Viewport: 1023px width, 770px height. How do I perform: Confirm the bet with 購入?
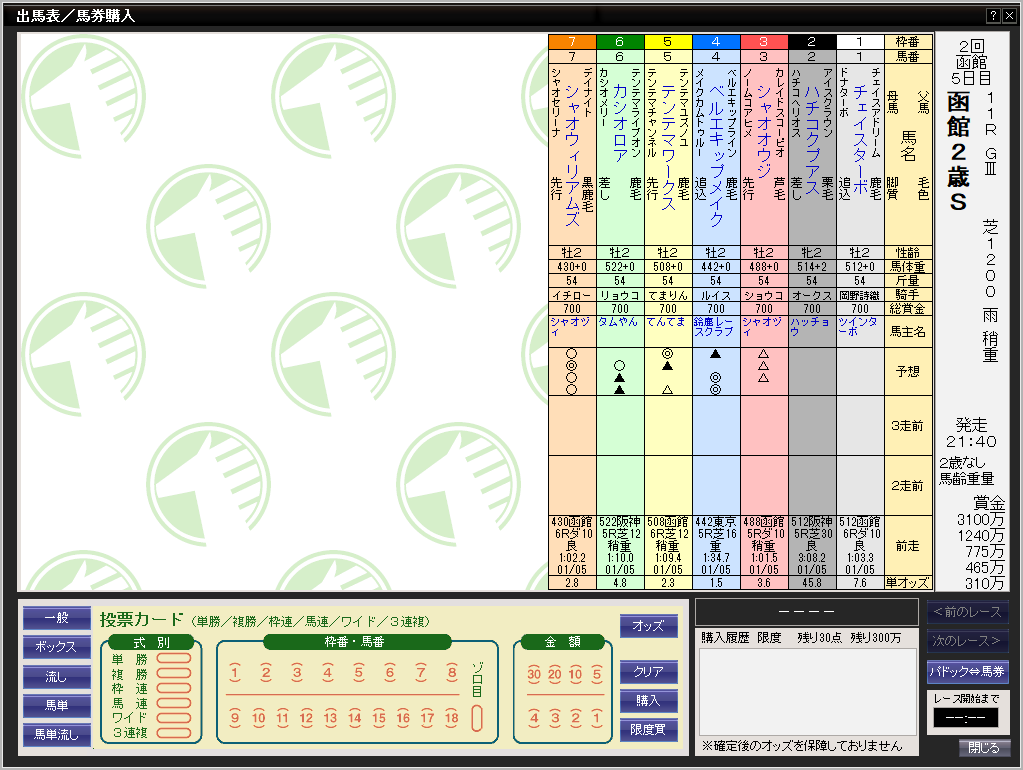(x=649, y=700)
